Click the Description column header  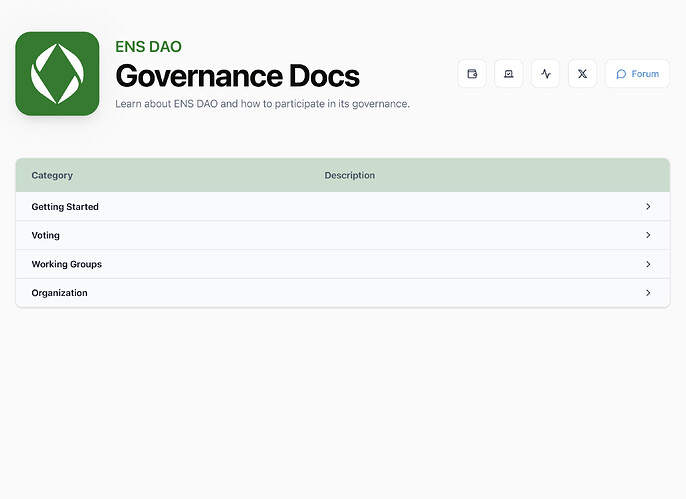tap(349, 175)
